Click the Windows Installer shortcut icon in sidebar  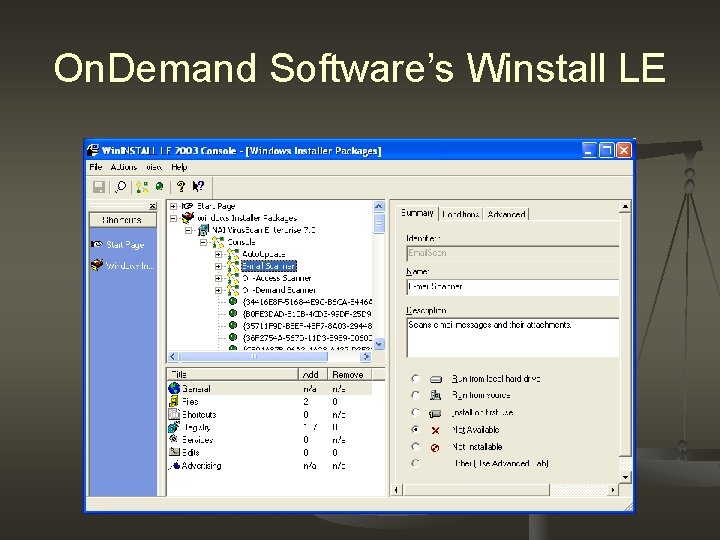coord(96,265)
